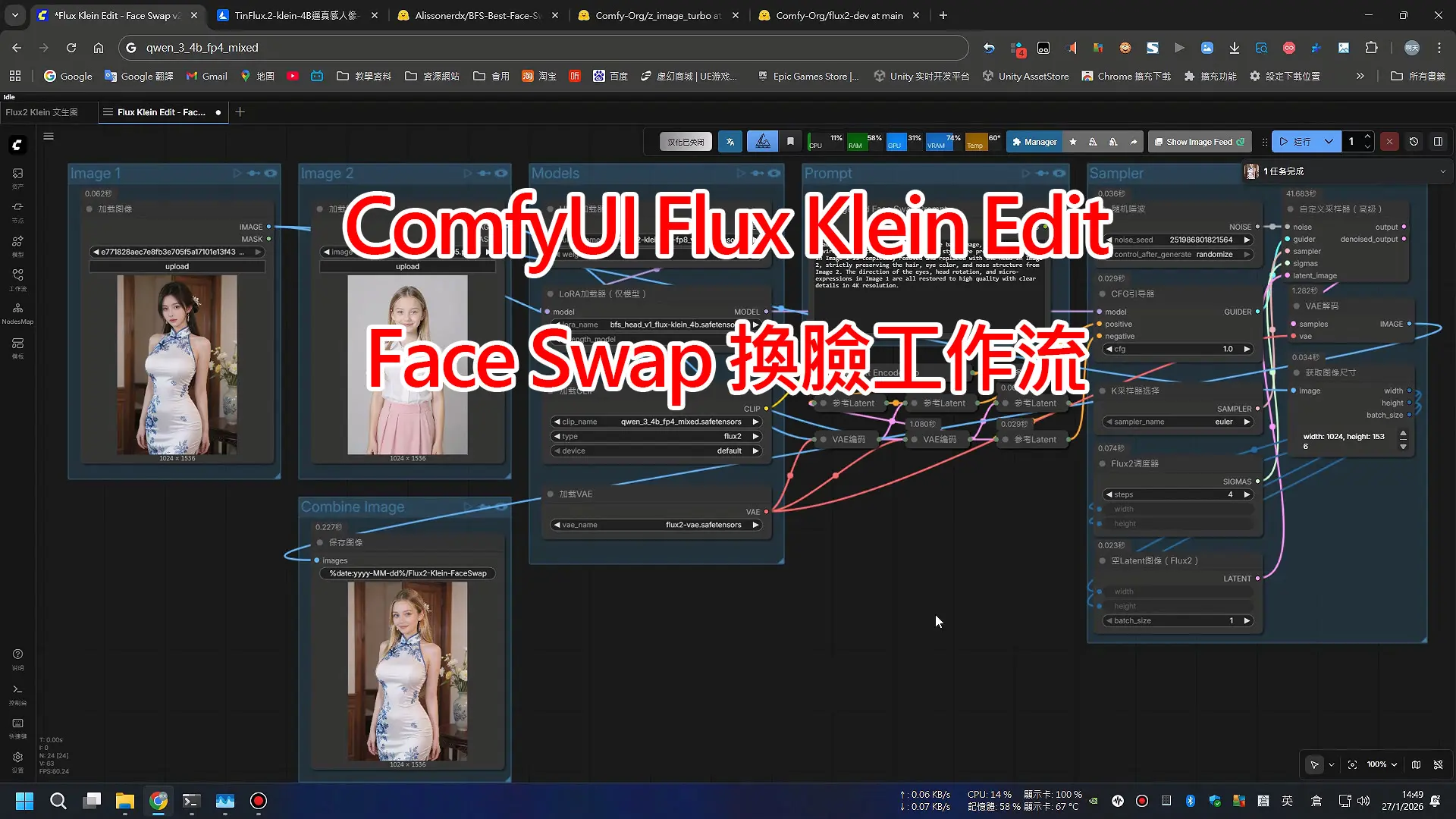
Task: Expand the 1 任务完成 task list chevron
Action: click(x=1442, y=171)
